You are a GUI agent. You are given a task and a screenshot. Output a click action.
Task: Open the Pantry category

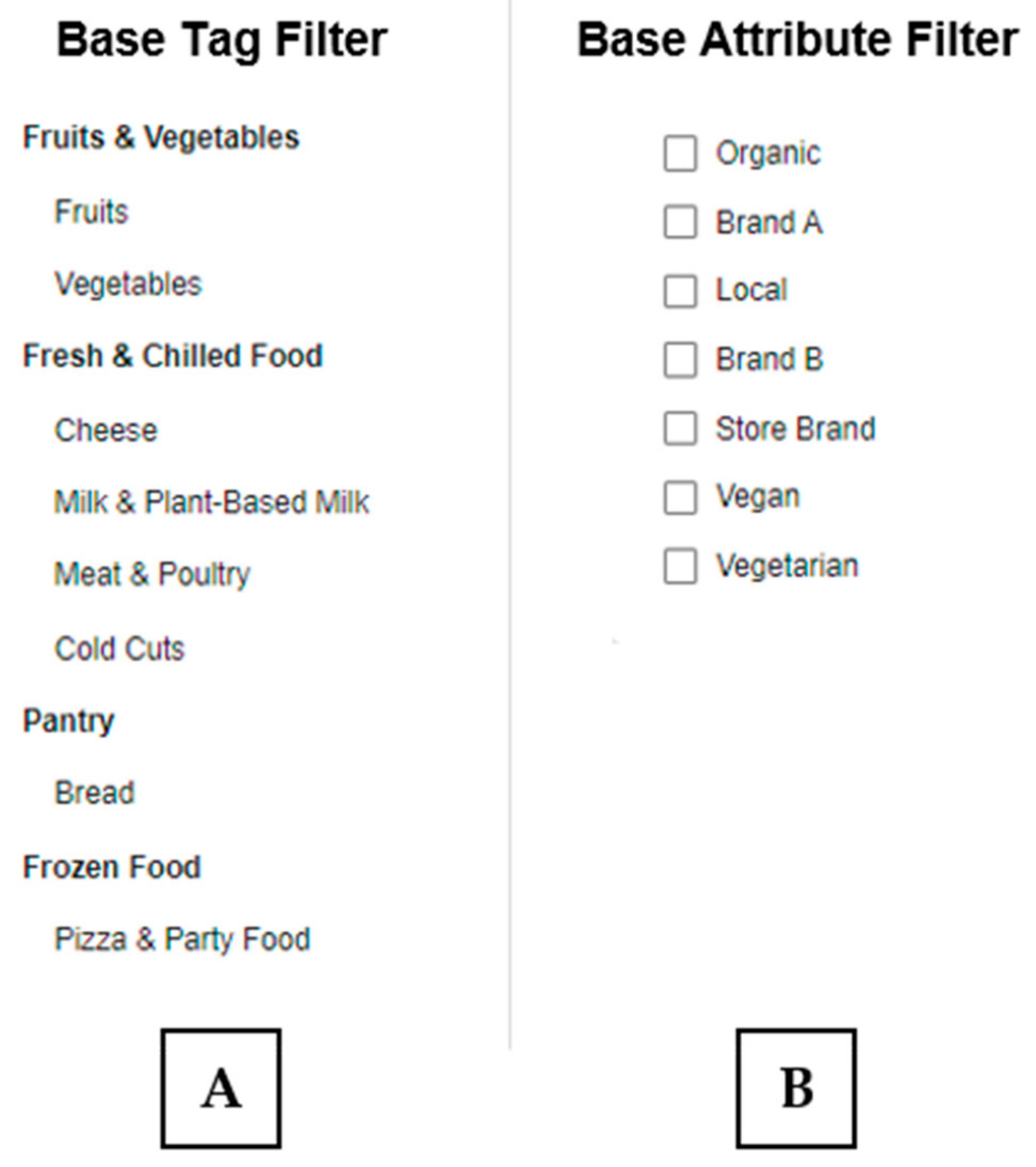pos(69,720)
